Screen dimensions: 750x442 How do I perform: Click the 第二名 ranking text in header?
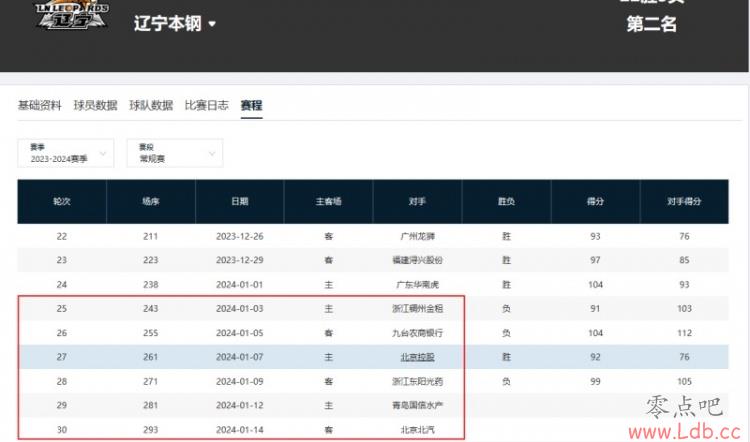tap(652, 23)
